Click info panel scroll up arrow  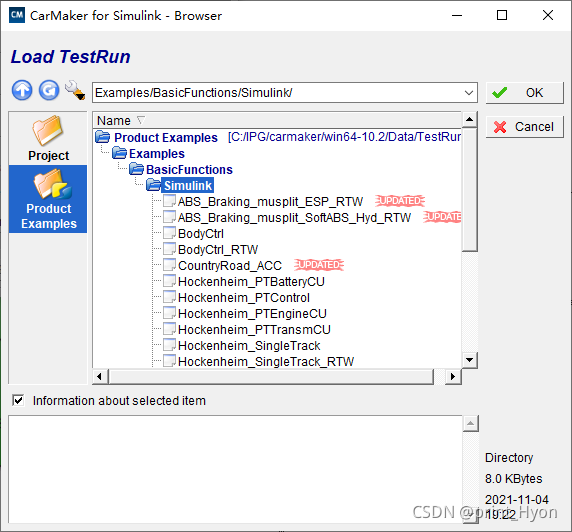470,423
